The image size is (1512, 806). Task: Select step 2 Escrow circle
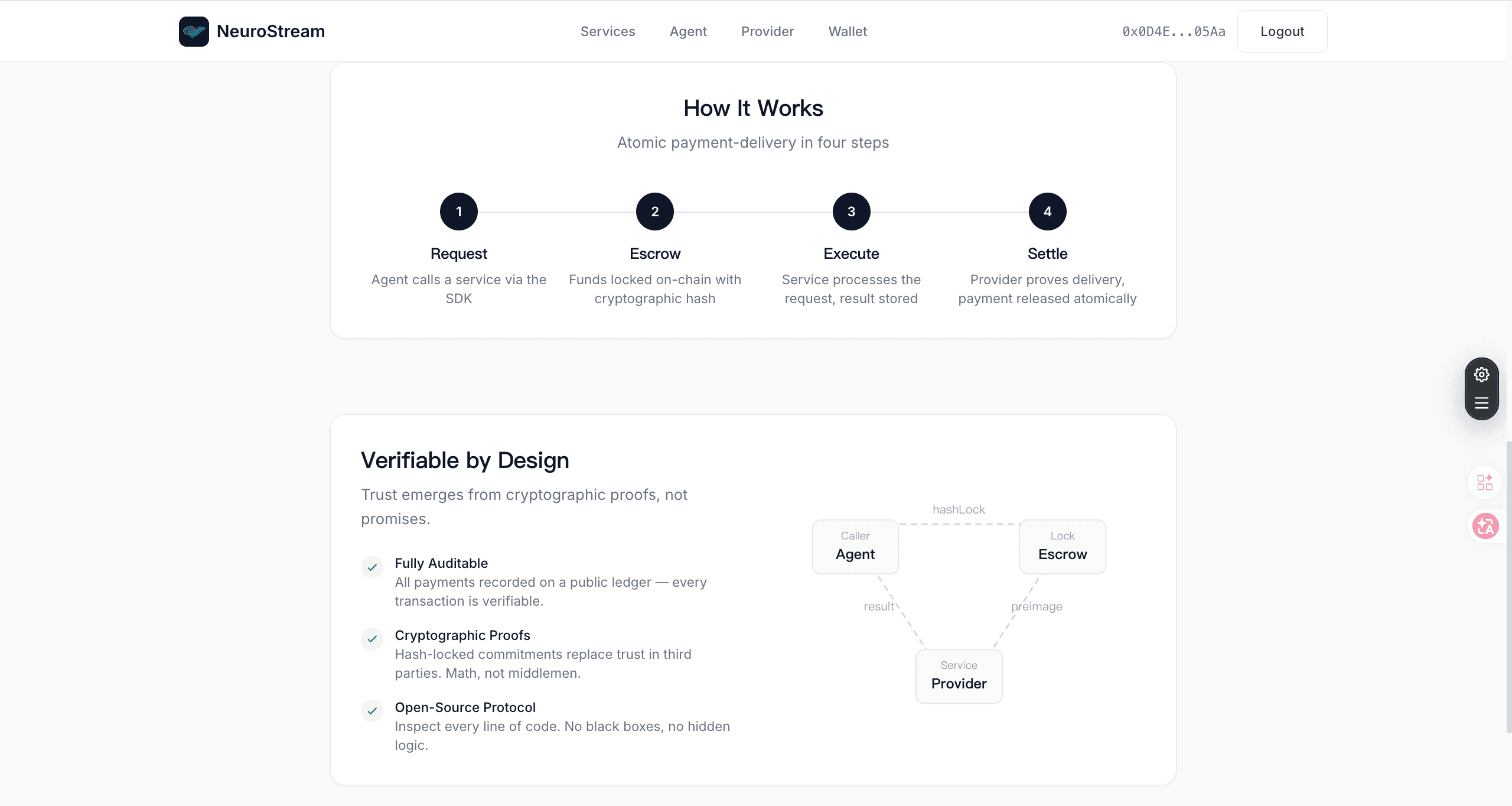(x=655, y=212)
